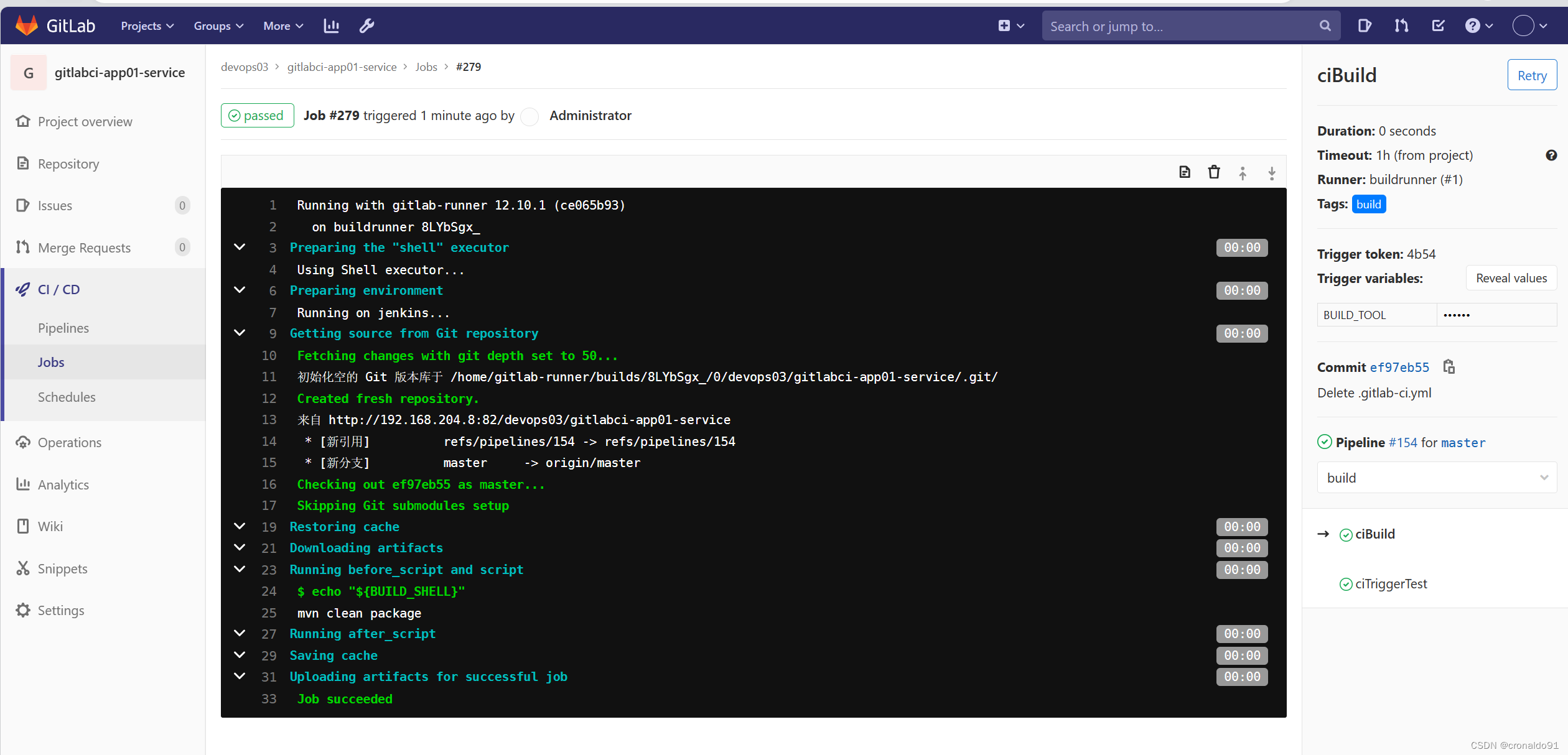The image size is (1568, 755).
Task: Click the Reveal values button
Action: click(x=1511, y=278)
